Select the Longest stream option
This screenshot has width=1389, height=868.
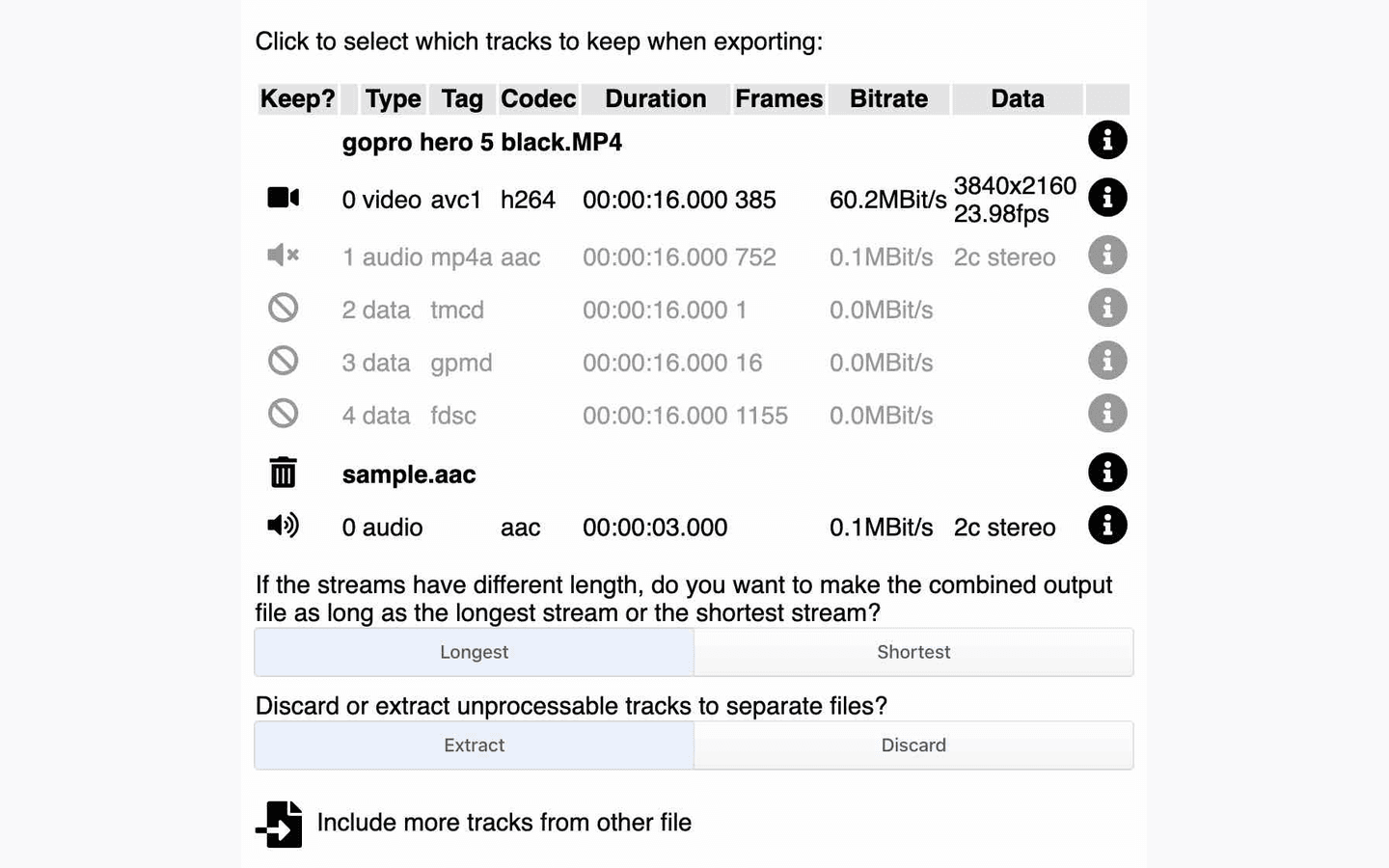click(x=474, y=652)
